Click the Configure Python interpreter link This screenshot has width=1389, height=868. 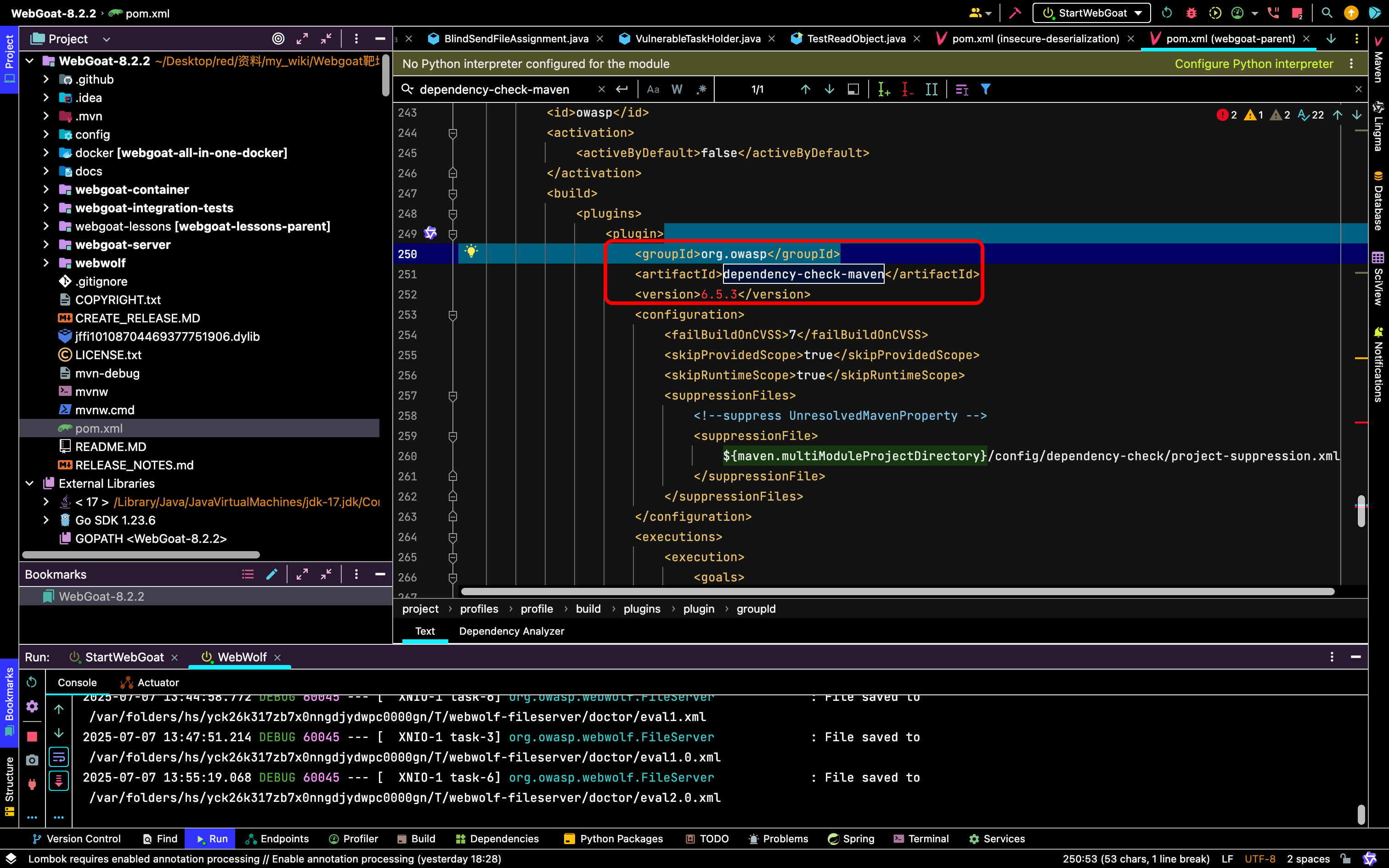coord(1253,64)
